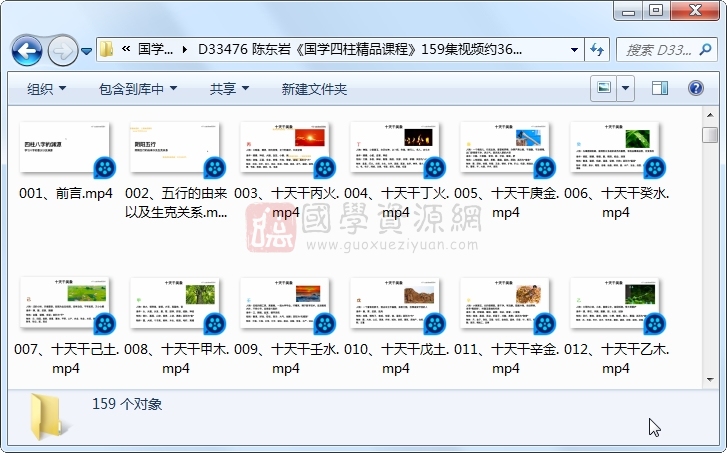
Task: Select 011、十天干辛金 video thumbnail
Action: coord(505,305)
